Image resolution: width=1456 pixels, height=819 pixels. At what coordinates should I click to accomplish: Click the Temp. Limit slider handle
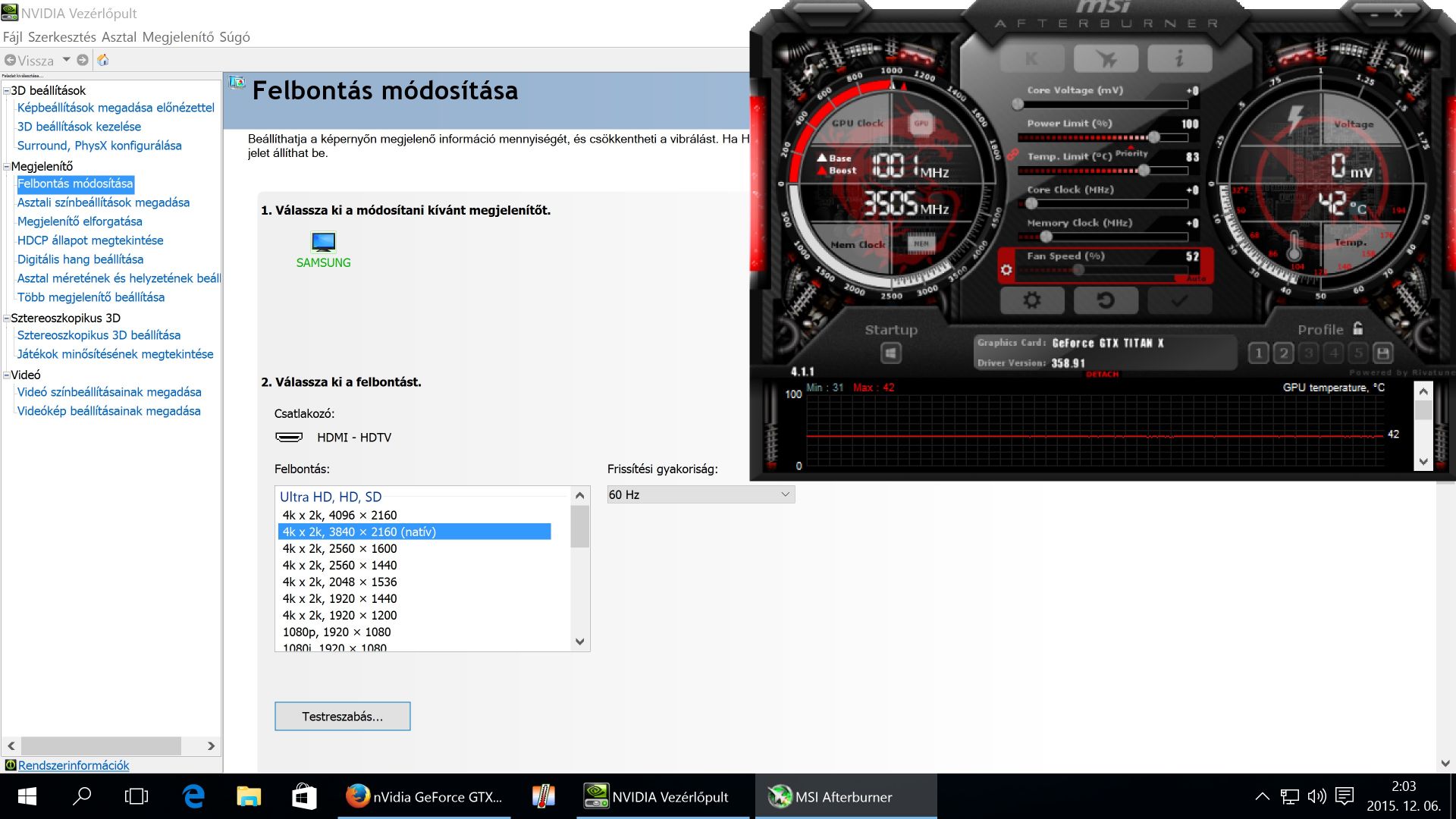point(1144,171)
